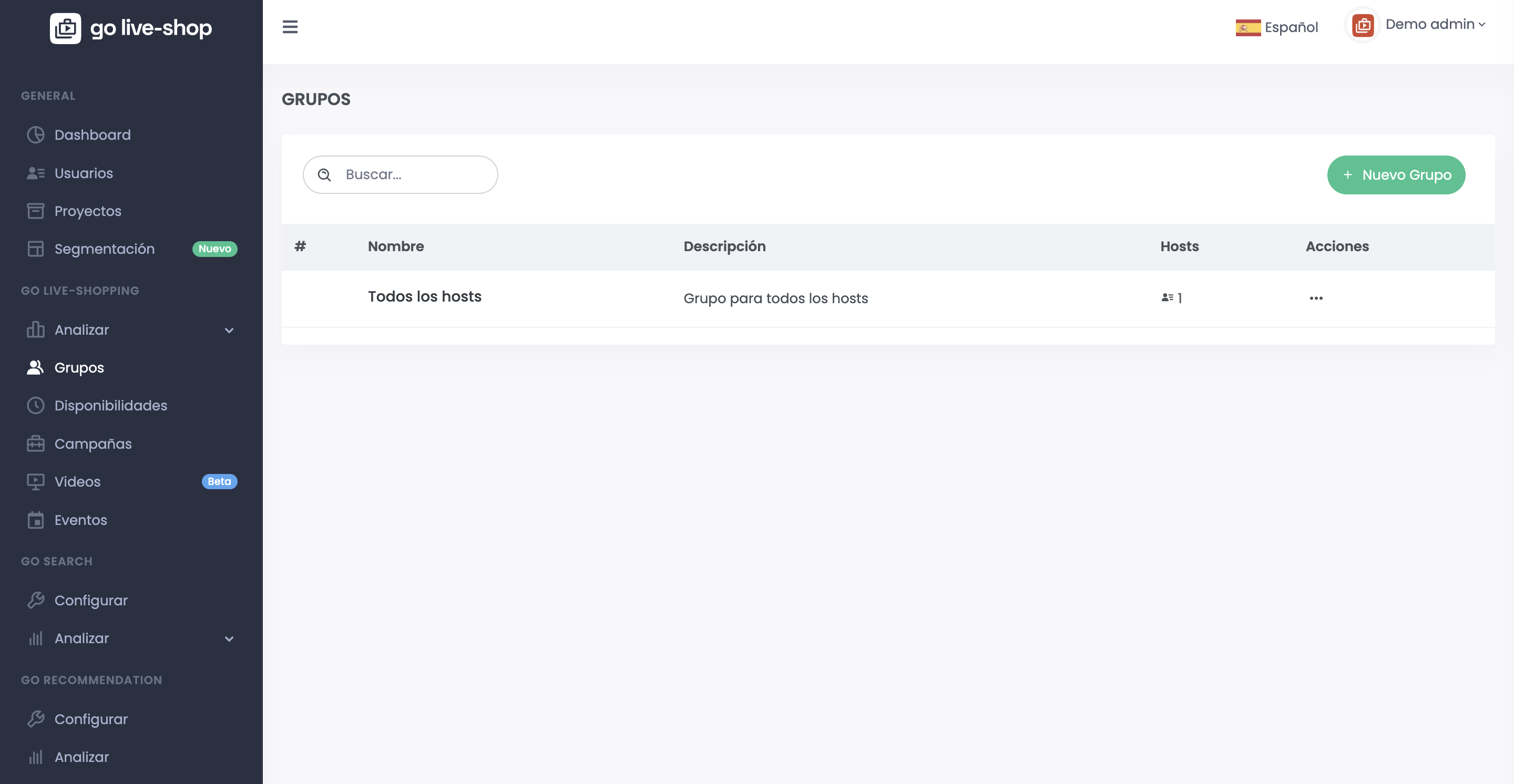Click the Campañas briefcase icon
This screenshot has width=1514, height=784.
(35, 443)
